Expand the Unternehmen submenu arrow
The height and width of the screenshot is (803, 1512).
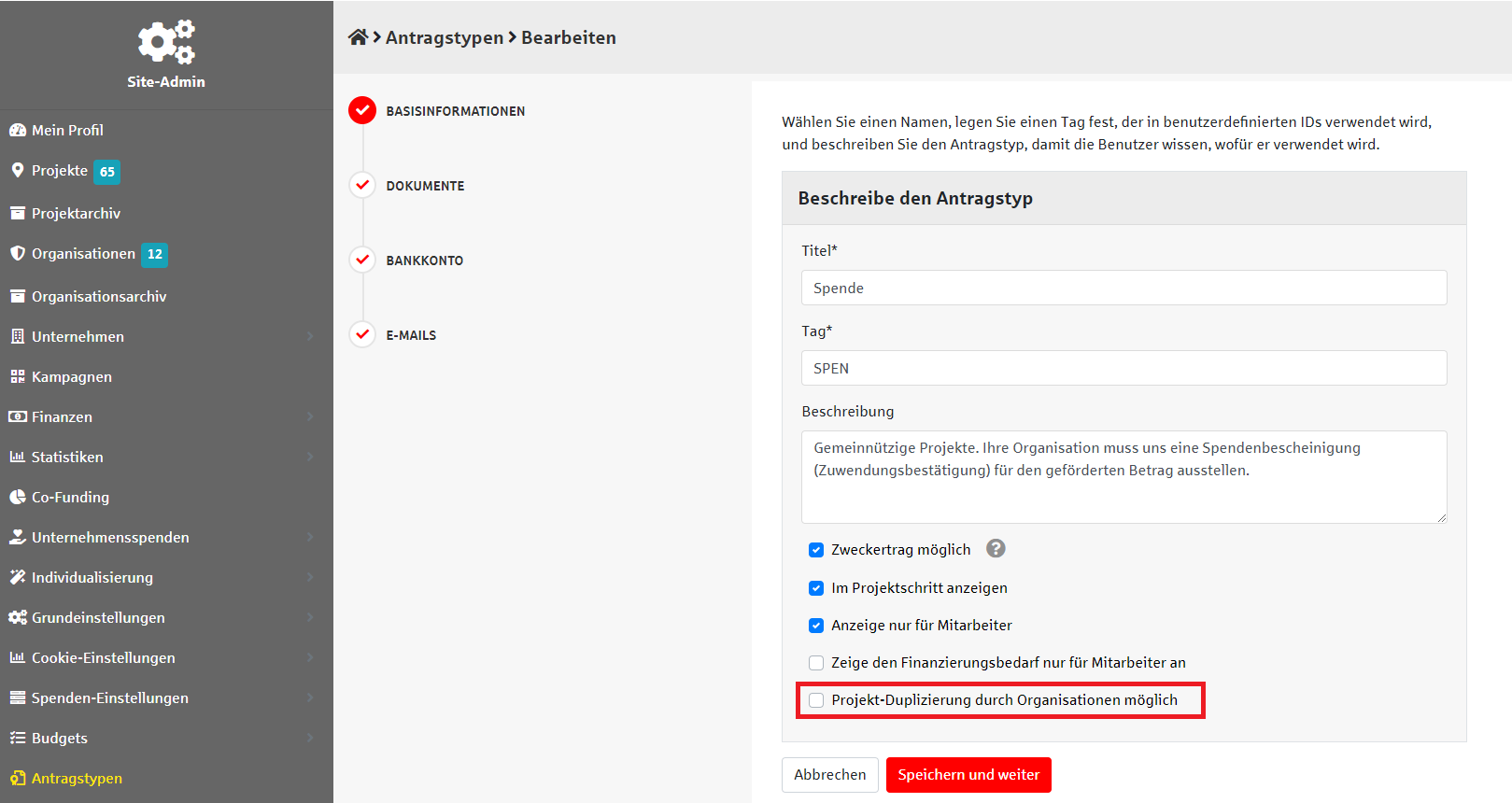click(x=310, y=336)
